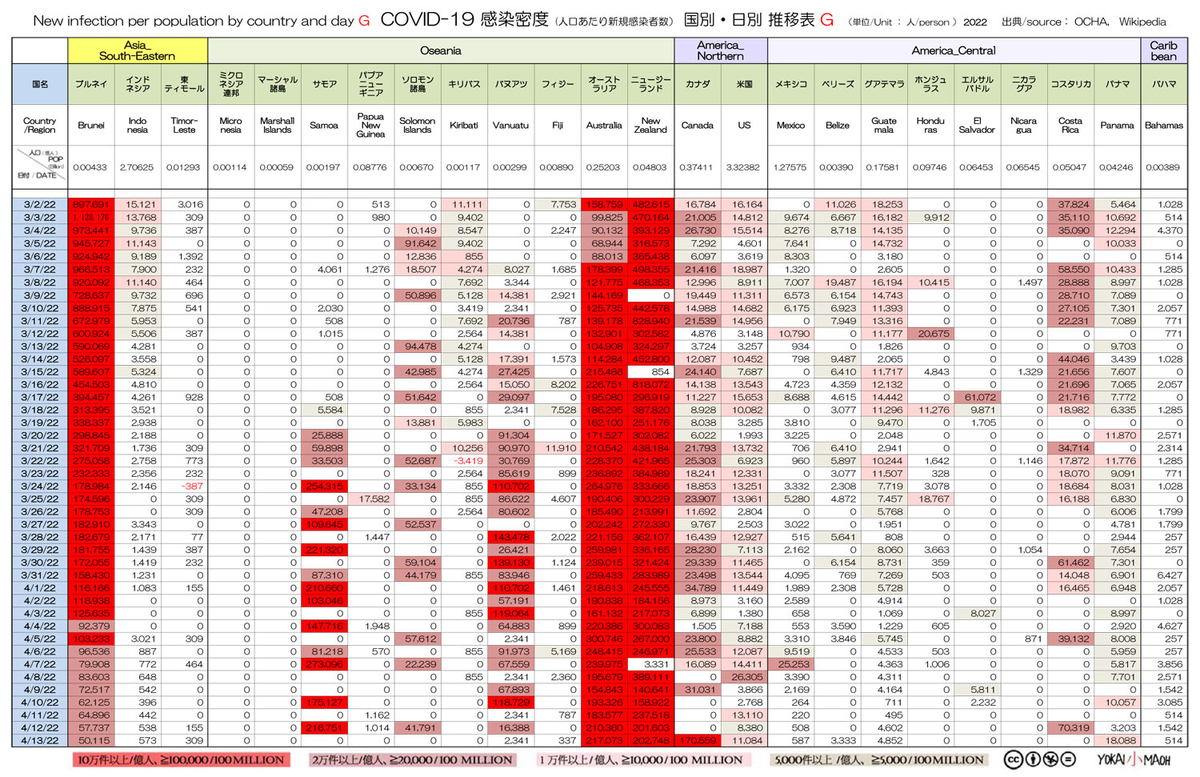The width and height of the screenshot is (1200, 777).
Task: Click the 国名 label cell
Action: pos(40,86)
